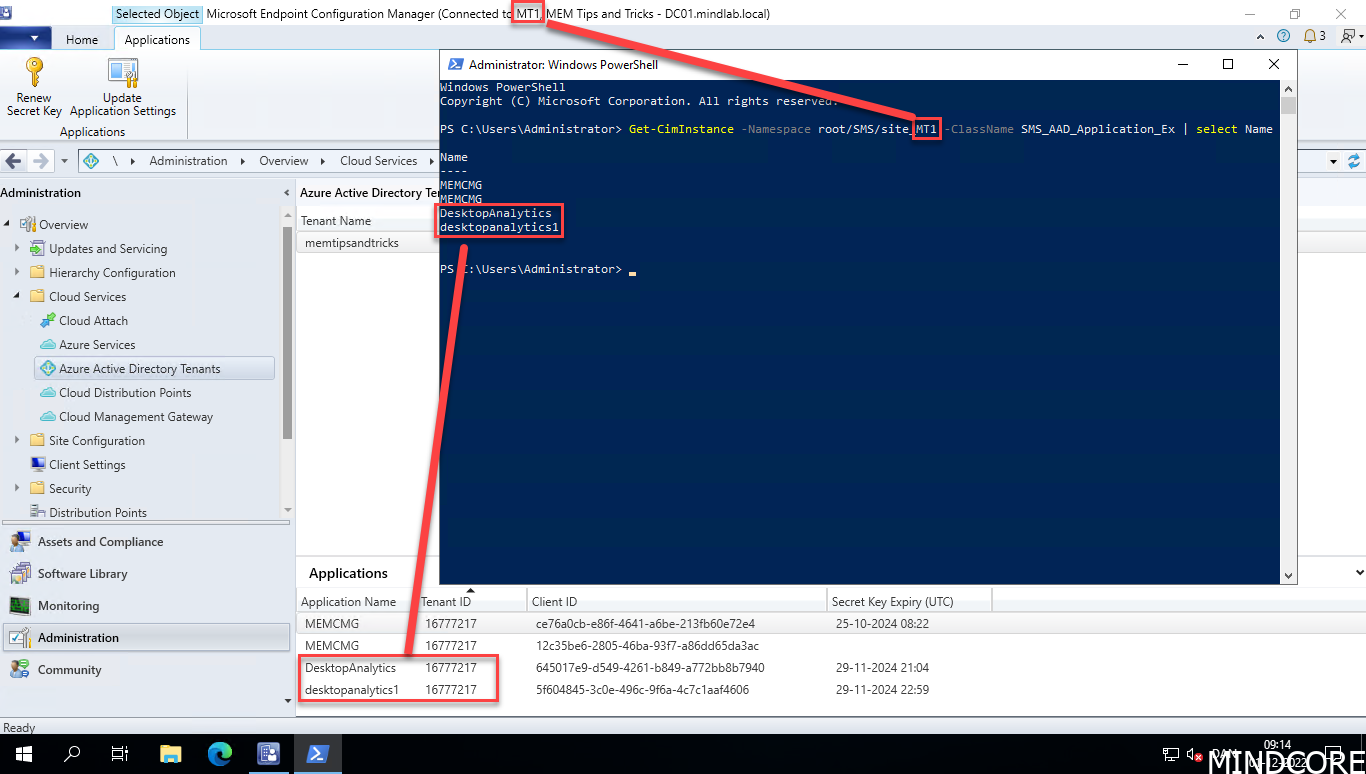Switch to the Home ribbon tab

point(82,40)
